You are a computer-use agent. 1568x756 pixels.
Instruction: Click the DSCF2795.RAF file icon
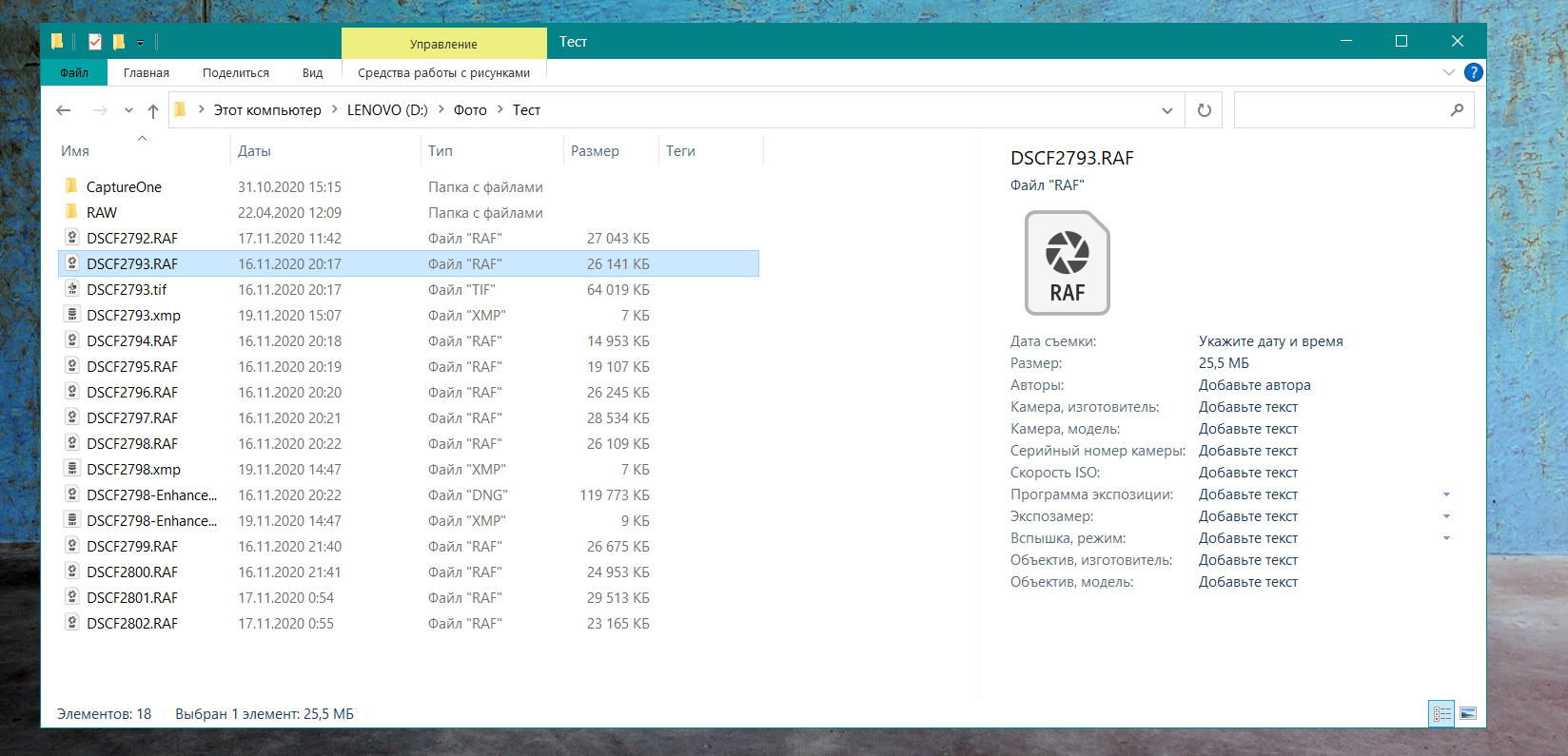(71, 366)
